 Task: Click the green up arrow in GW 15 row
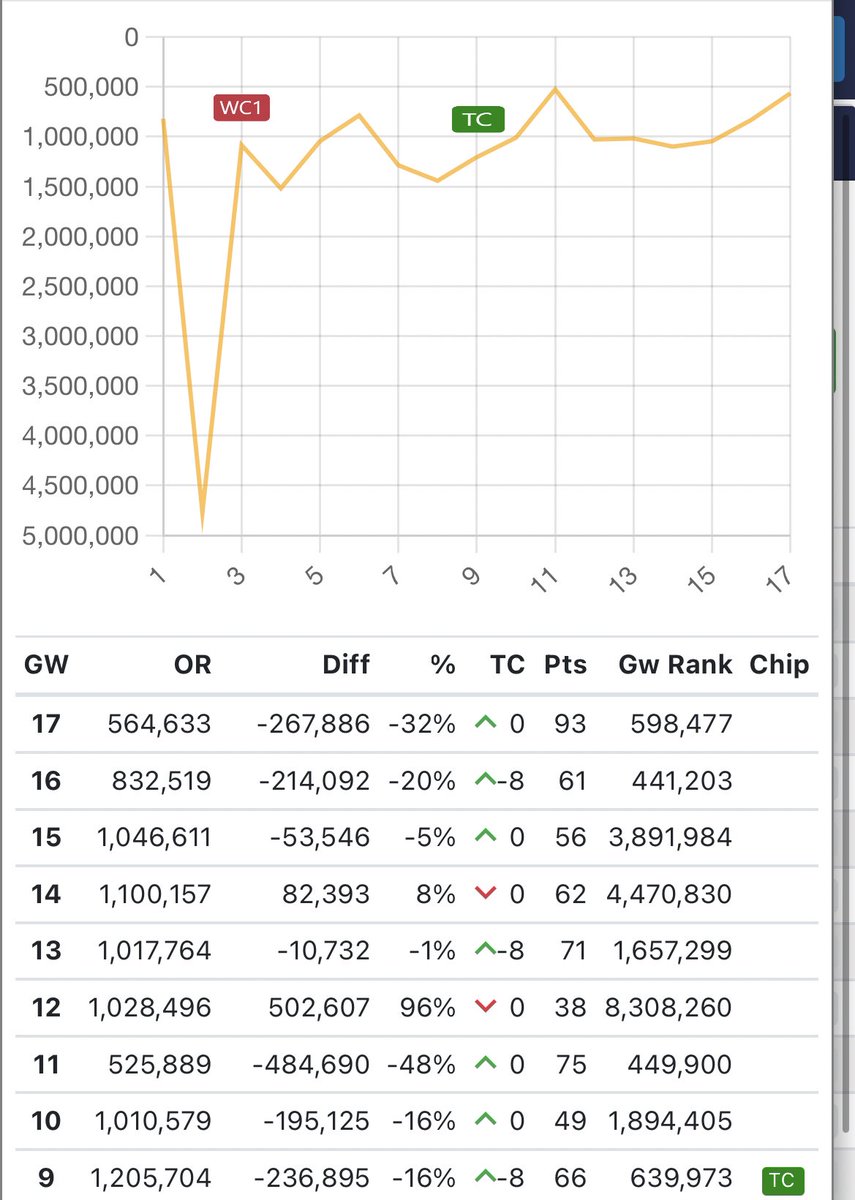click(x=487, y=836)
